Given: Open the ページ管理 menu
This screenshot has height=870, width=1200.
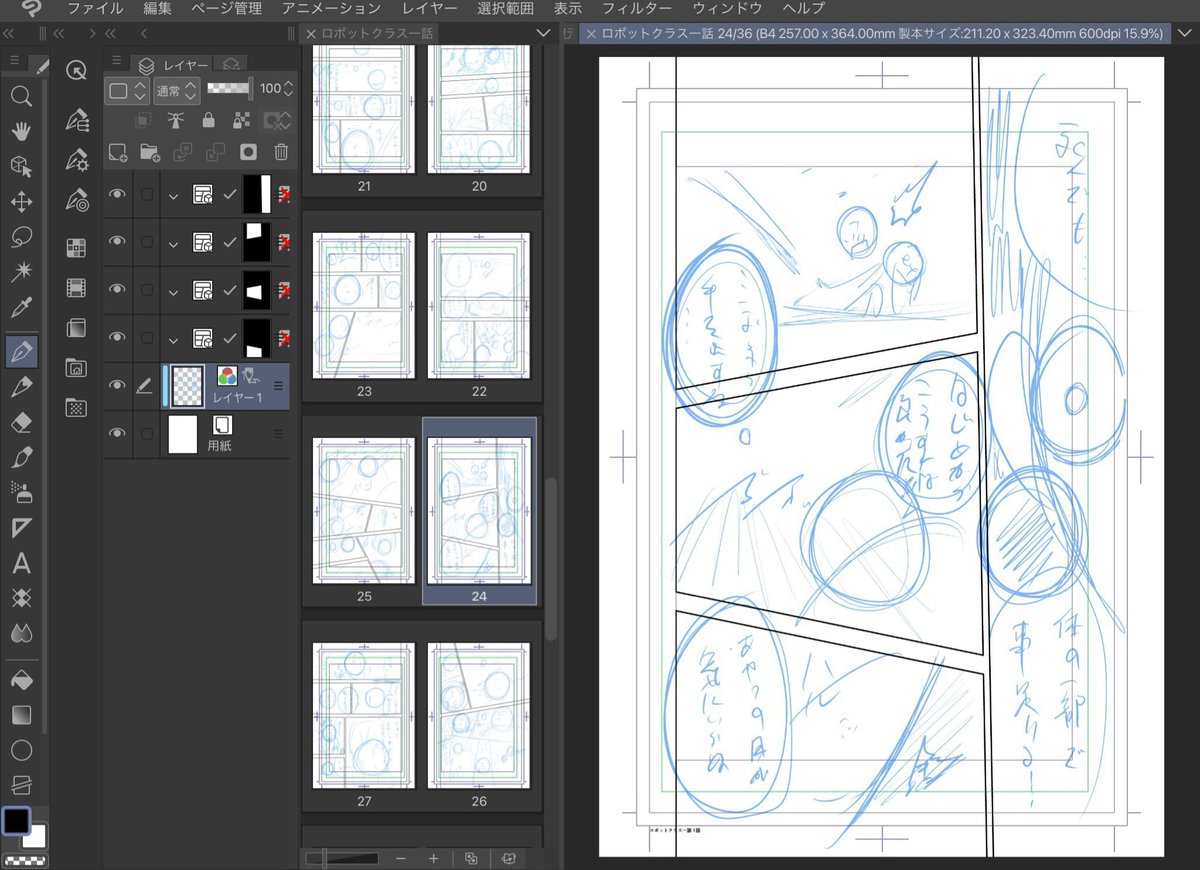Looking at the screenshot, I should coord(227,9).
